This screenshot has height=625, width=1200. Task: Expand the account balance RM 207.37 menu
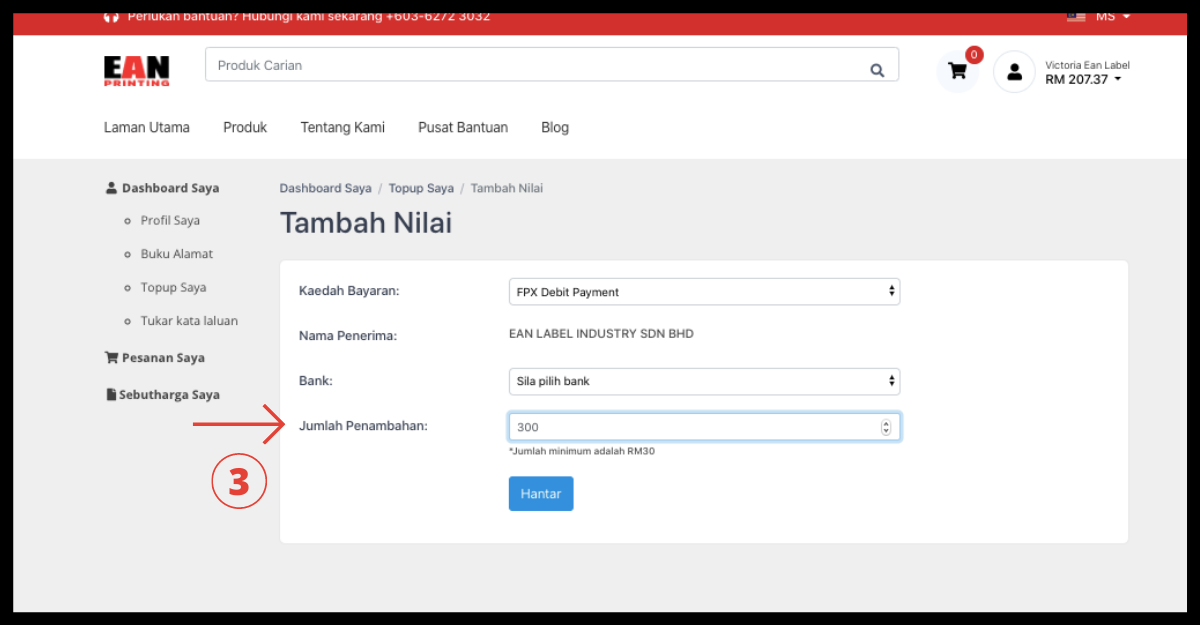(x=1083, y=80)
